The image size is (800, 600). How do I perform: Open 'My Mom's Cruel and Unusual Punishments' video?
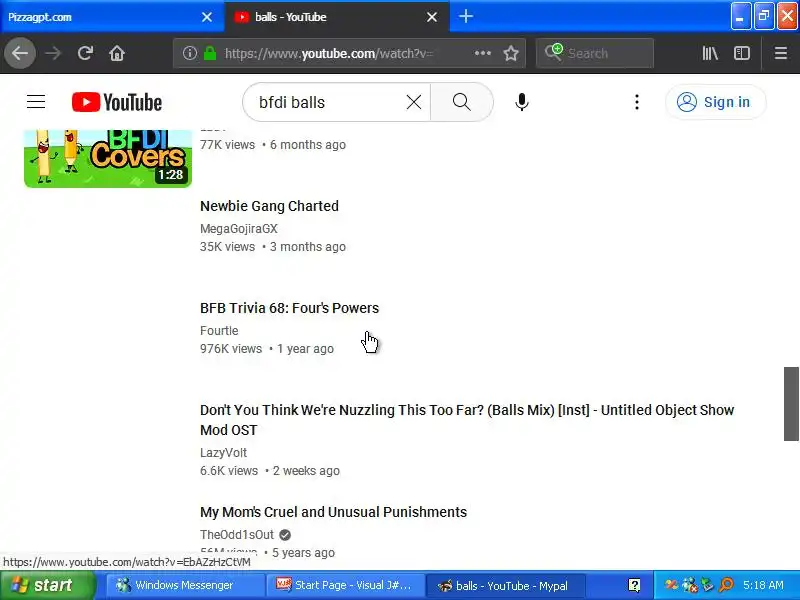333,512
